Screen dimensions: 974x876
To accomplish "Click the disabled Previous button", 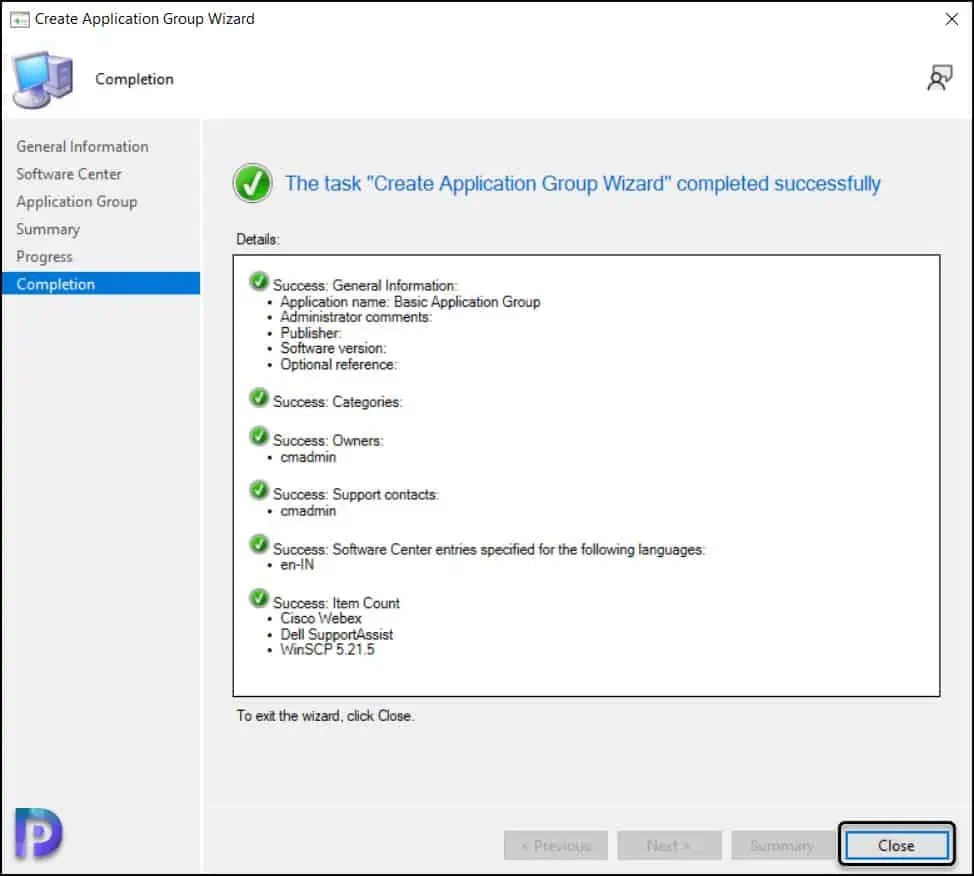I will point(556,845).
